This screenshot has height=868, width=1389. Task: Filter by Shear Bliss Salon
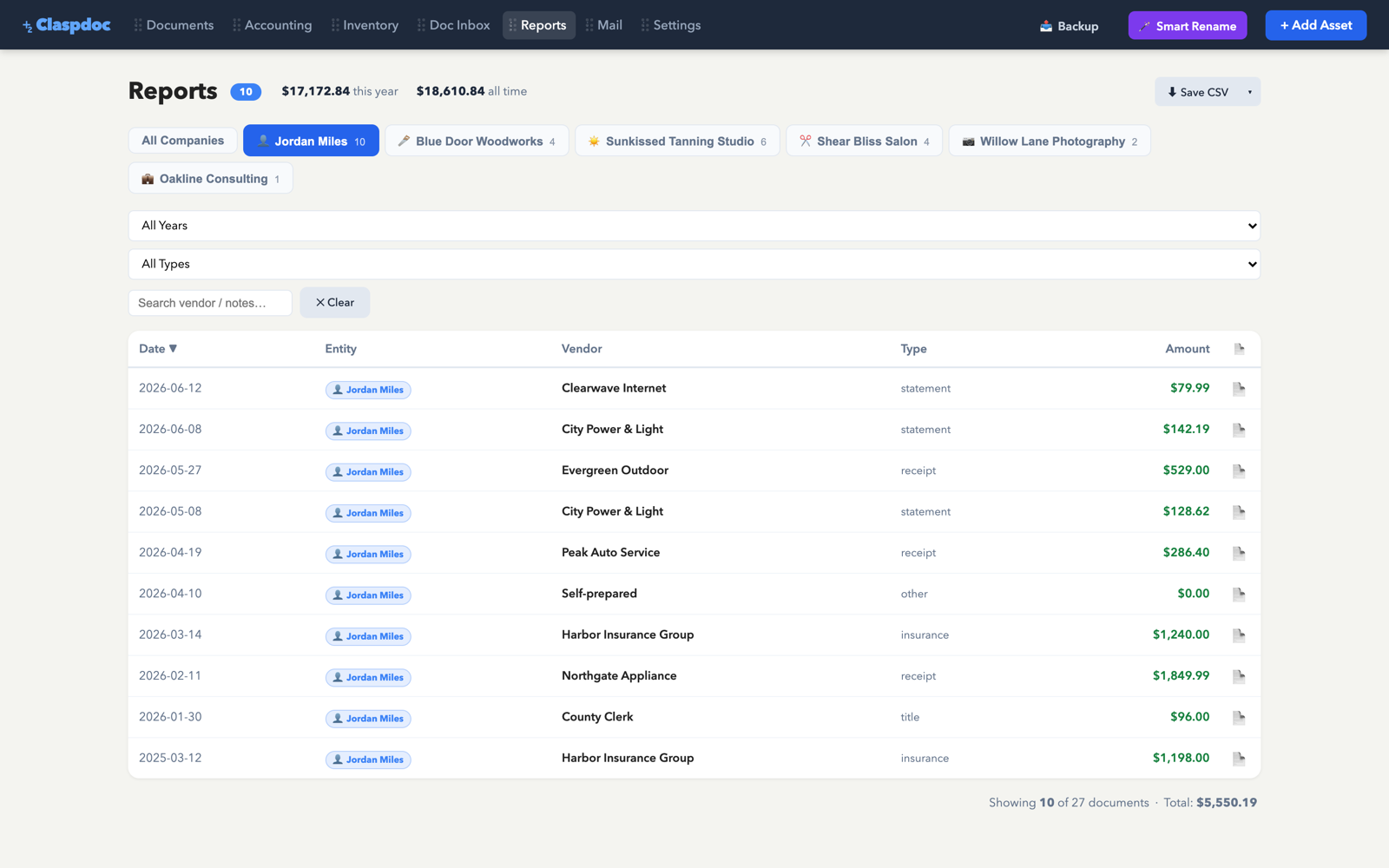[864, 141]
